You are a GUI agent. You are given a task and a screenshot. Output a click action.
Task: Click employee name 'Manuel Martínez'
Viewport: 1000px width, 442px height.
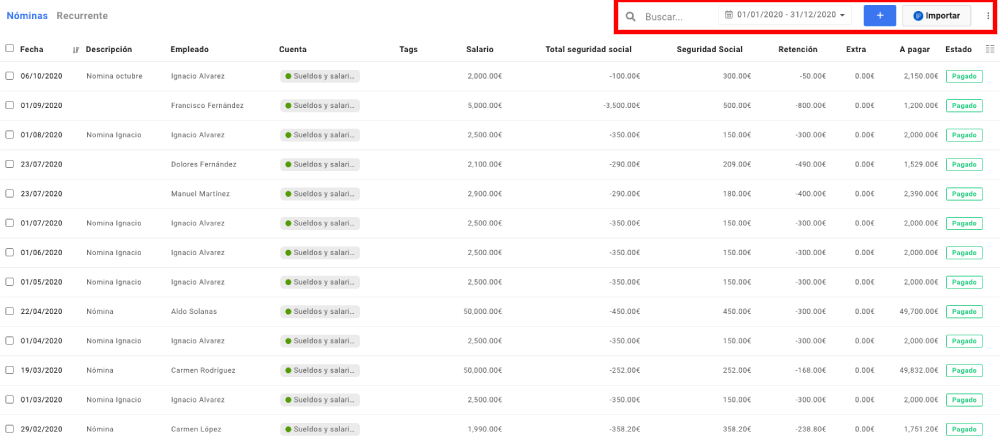200,193
